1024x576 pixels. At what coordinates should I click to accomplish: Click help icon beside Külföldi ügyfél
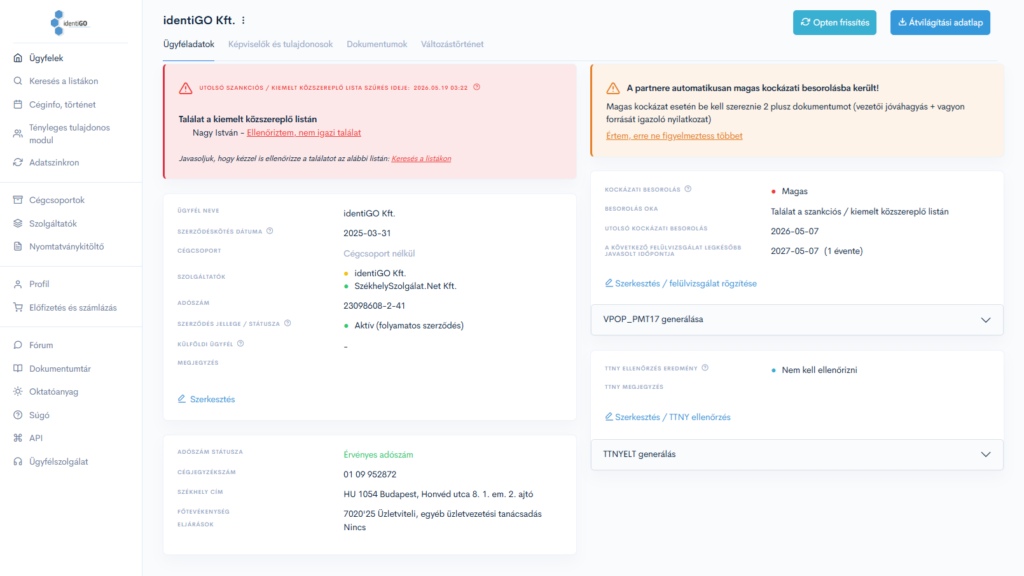(x=240, y=343)
